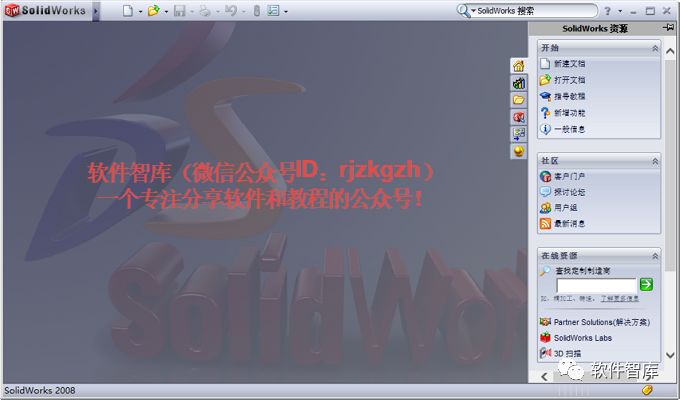Select the RealView appearances yellow sphere tab
Viewport: 680px width, 400px height.
519,151
